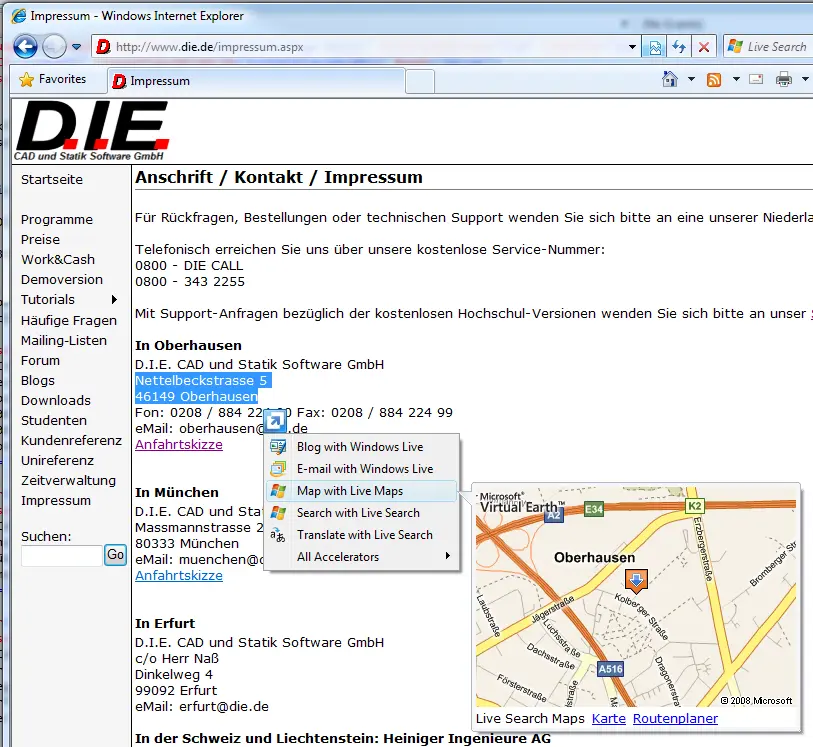
Task: Open the Startseite navigation link
Action: click(x=52, y=179)
